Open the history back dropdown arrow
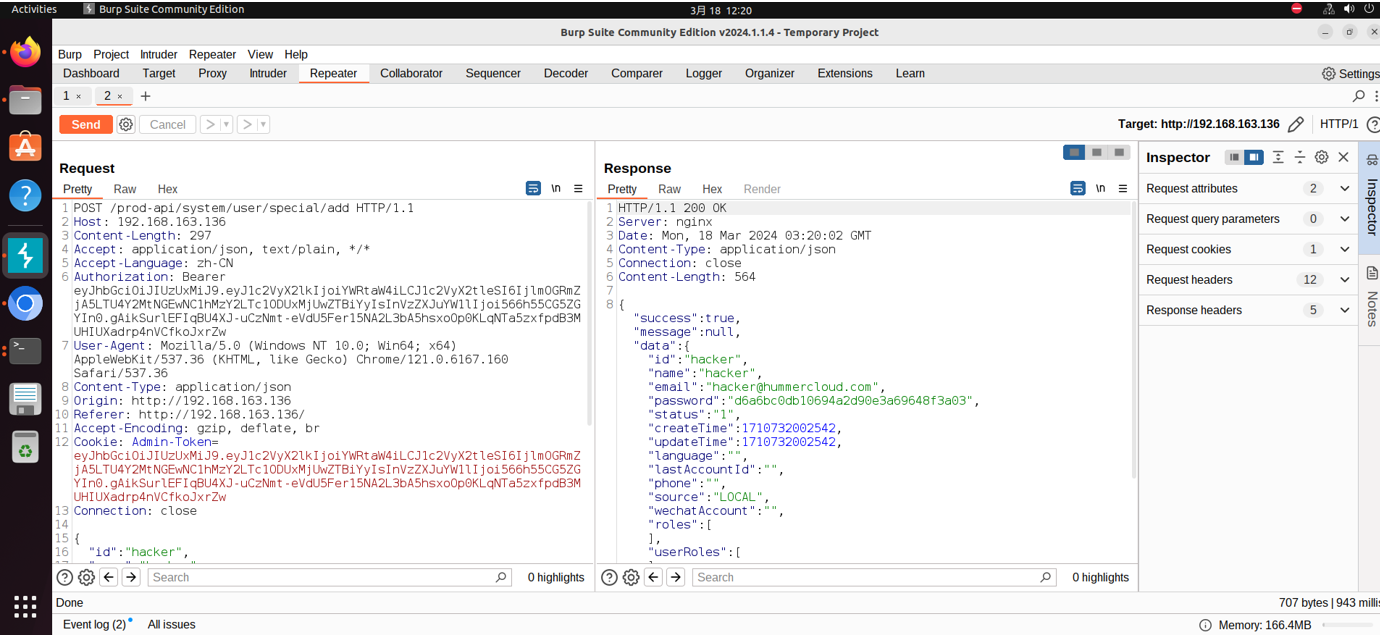The height and width of the screenshot is (635, 1380). 226,124
